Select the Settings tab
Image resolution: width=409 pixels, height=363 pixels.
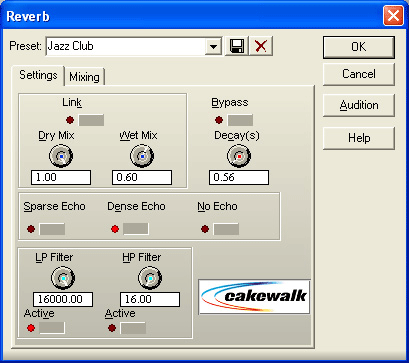tap(38, 75)
